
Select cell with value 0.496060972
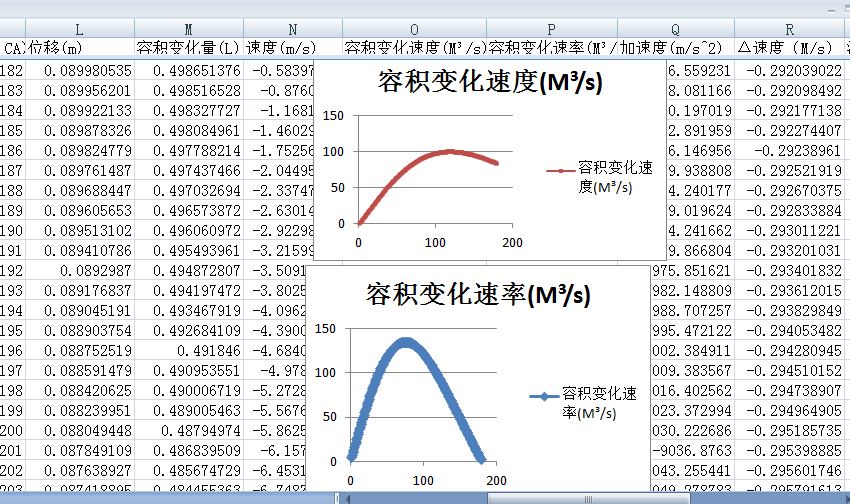(189, 230)
